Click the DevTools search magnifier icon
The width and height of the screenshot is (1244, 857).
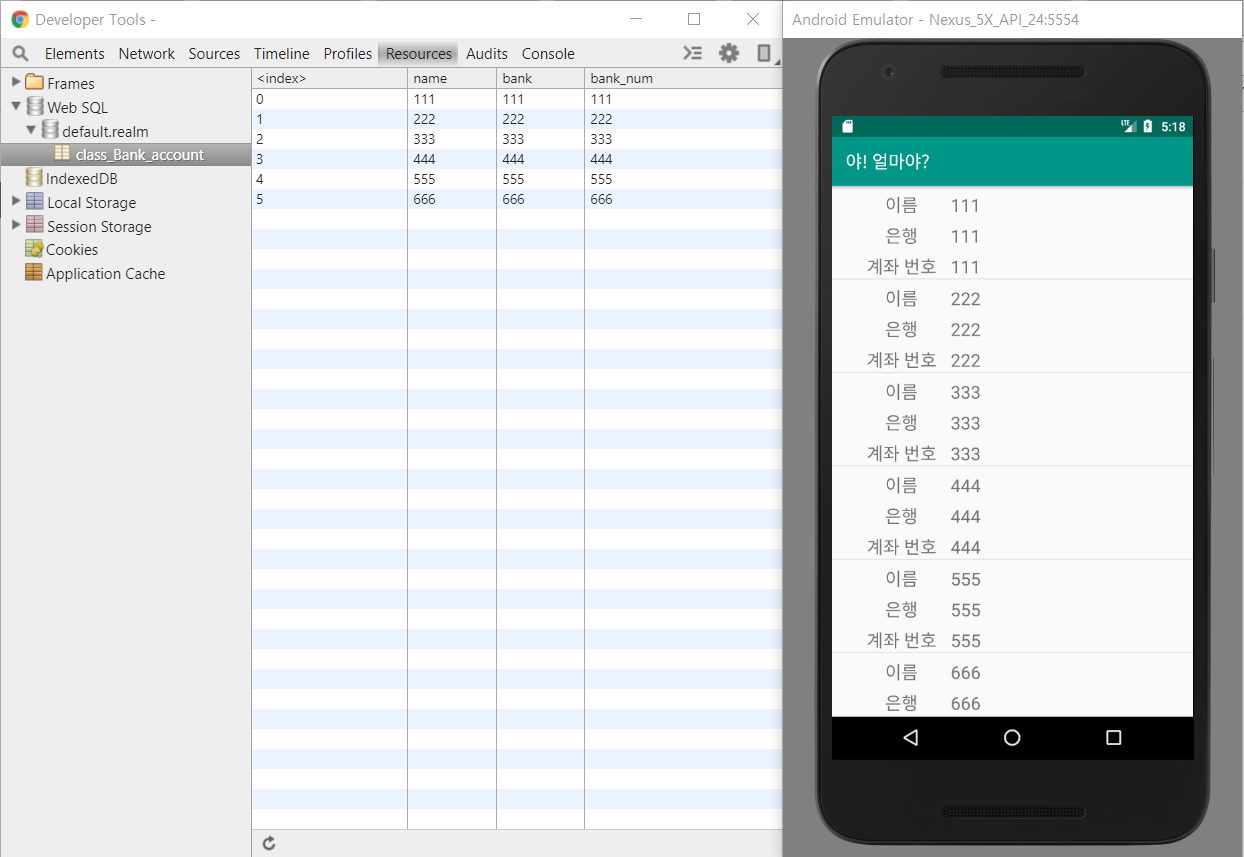[x=20, y=53]
